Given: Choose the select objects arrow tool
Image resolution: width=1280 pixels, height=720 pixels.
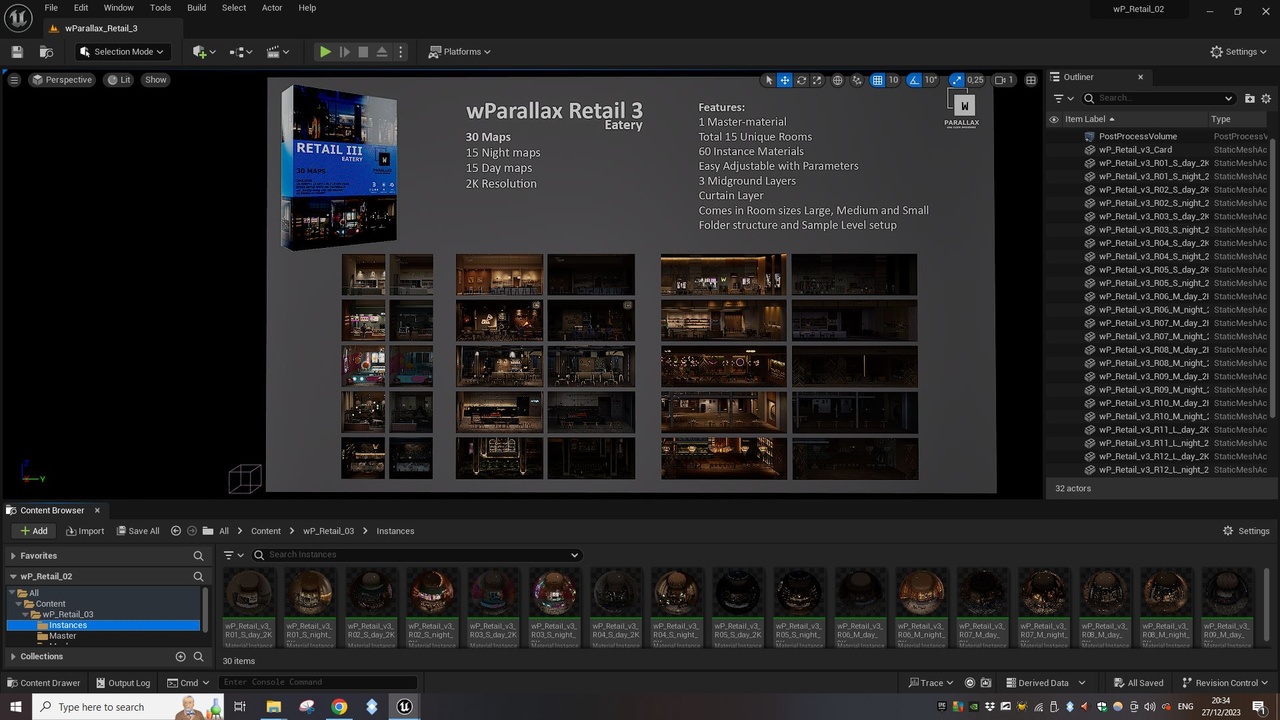Looking at the screenshot, I should 769,80.
